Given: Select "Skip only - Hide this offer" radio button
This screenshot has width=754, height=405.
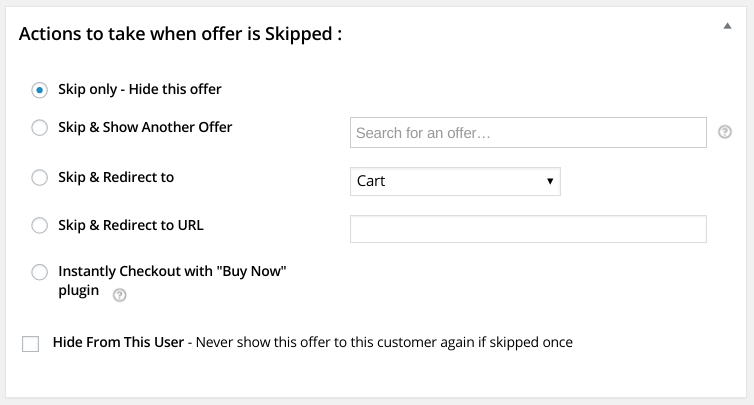Looking at the screenshot, I should click(39, 90).
